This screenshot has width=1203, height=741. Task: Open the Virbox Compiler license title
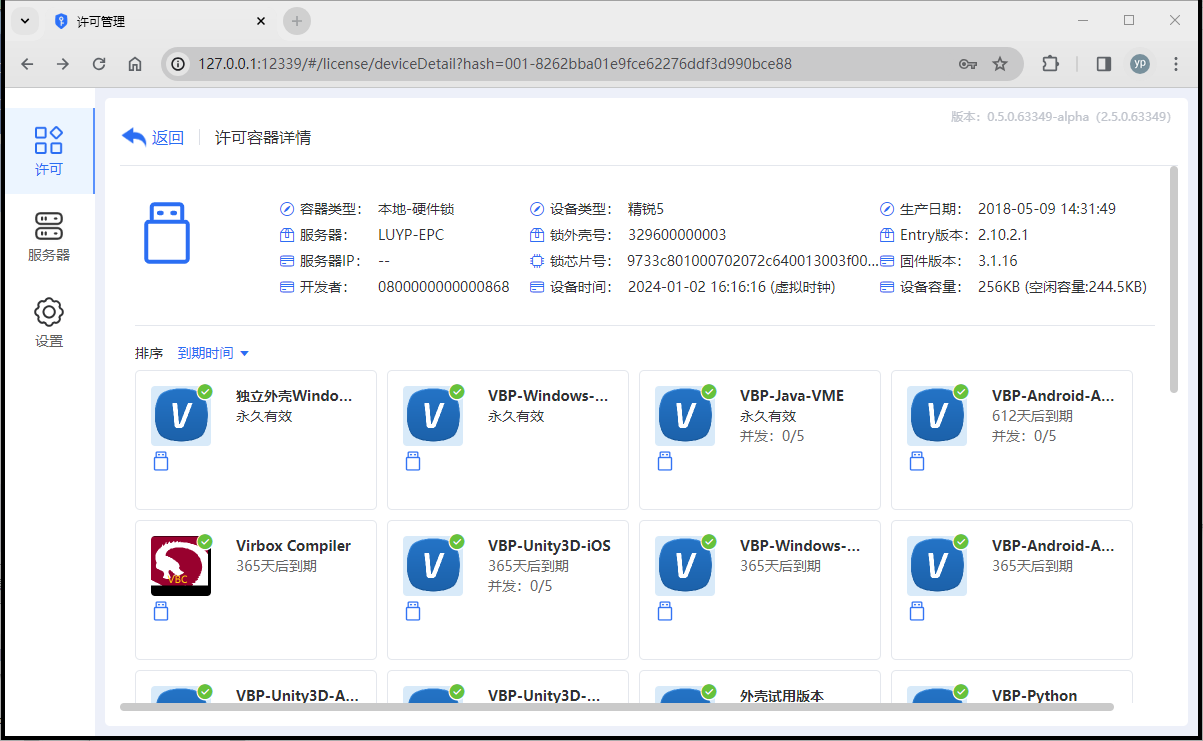(x=293, y=546)
